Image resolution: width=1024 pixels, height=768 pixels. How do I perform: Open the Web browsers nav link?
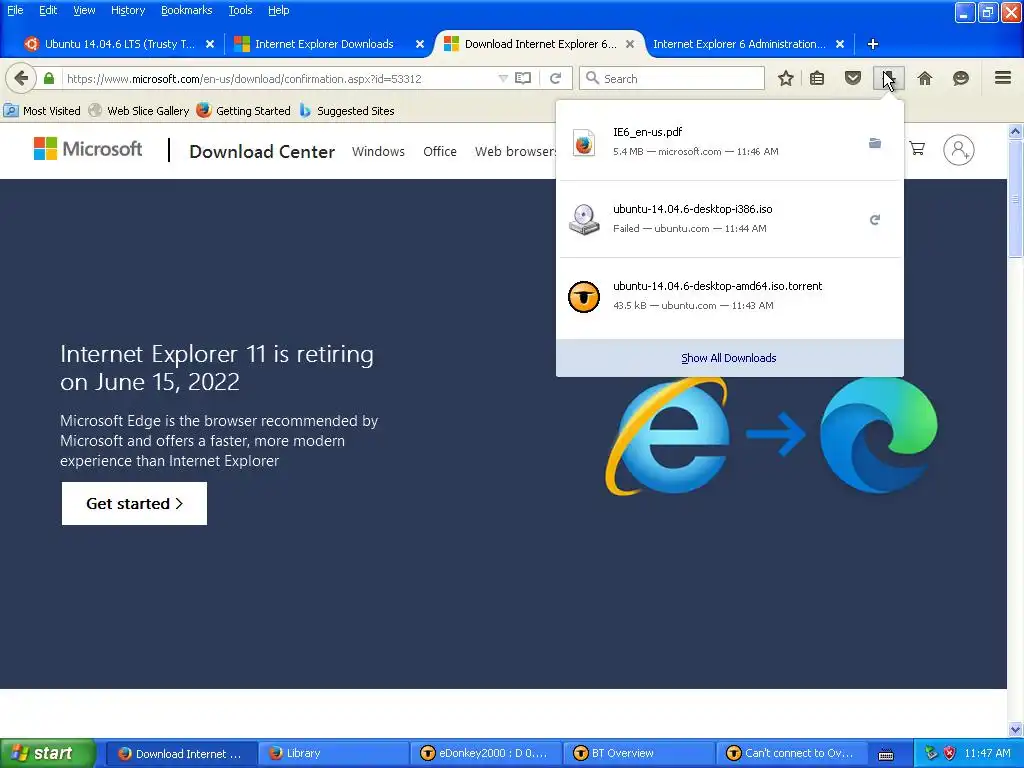pos(515,152)
